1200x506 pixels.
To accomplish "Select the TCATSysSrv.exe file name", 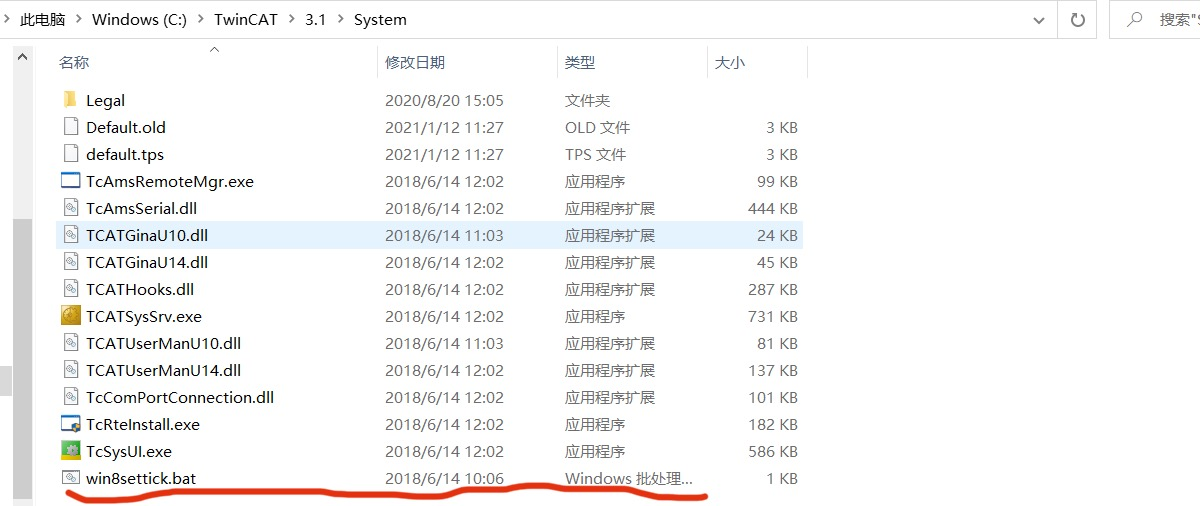I will click(x=144, y=316).
